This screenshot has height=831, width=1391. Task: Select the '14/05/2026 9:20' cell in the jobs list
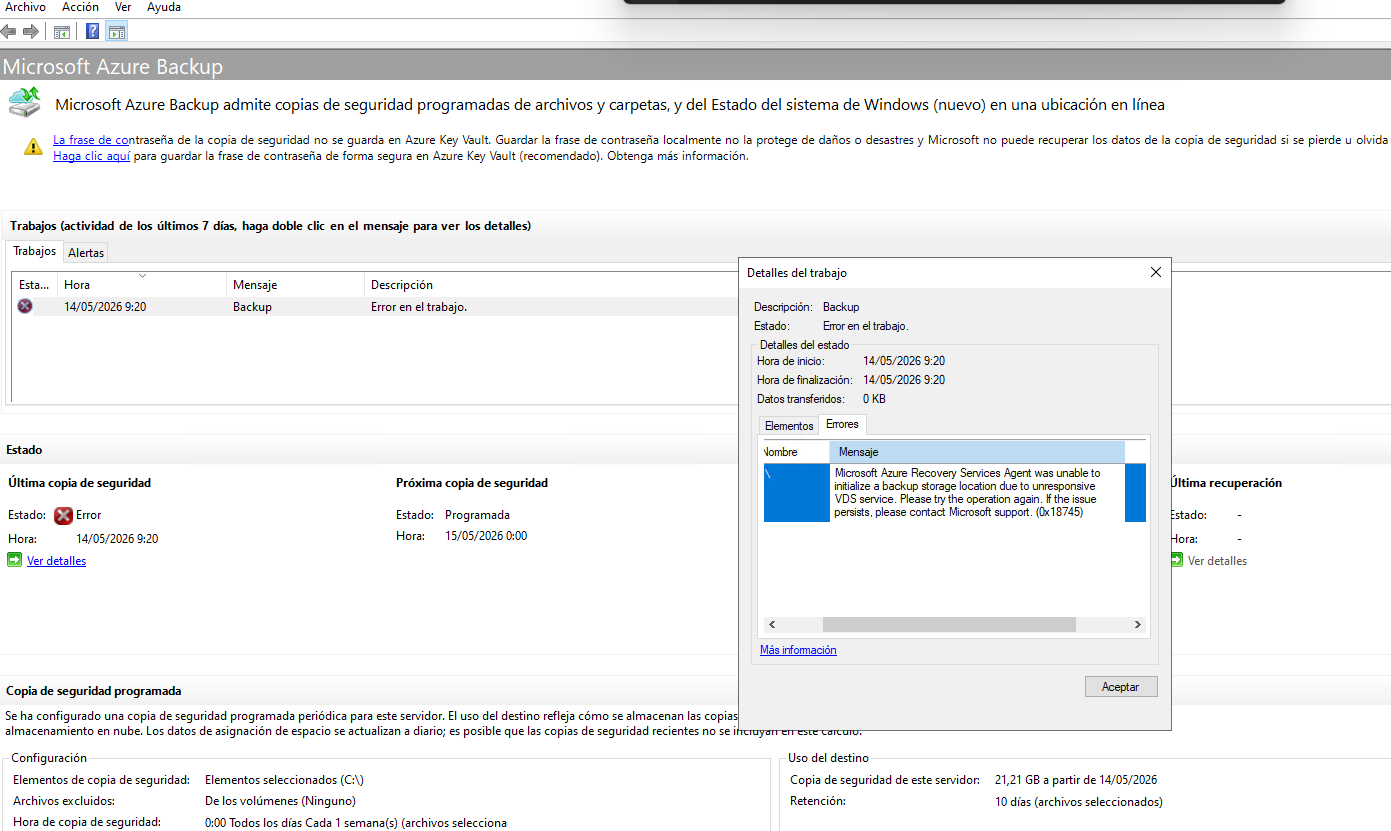(105, 307)
